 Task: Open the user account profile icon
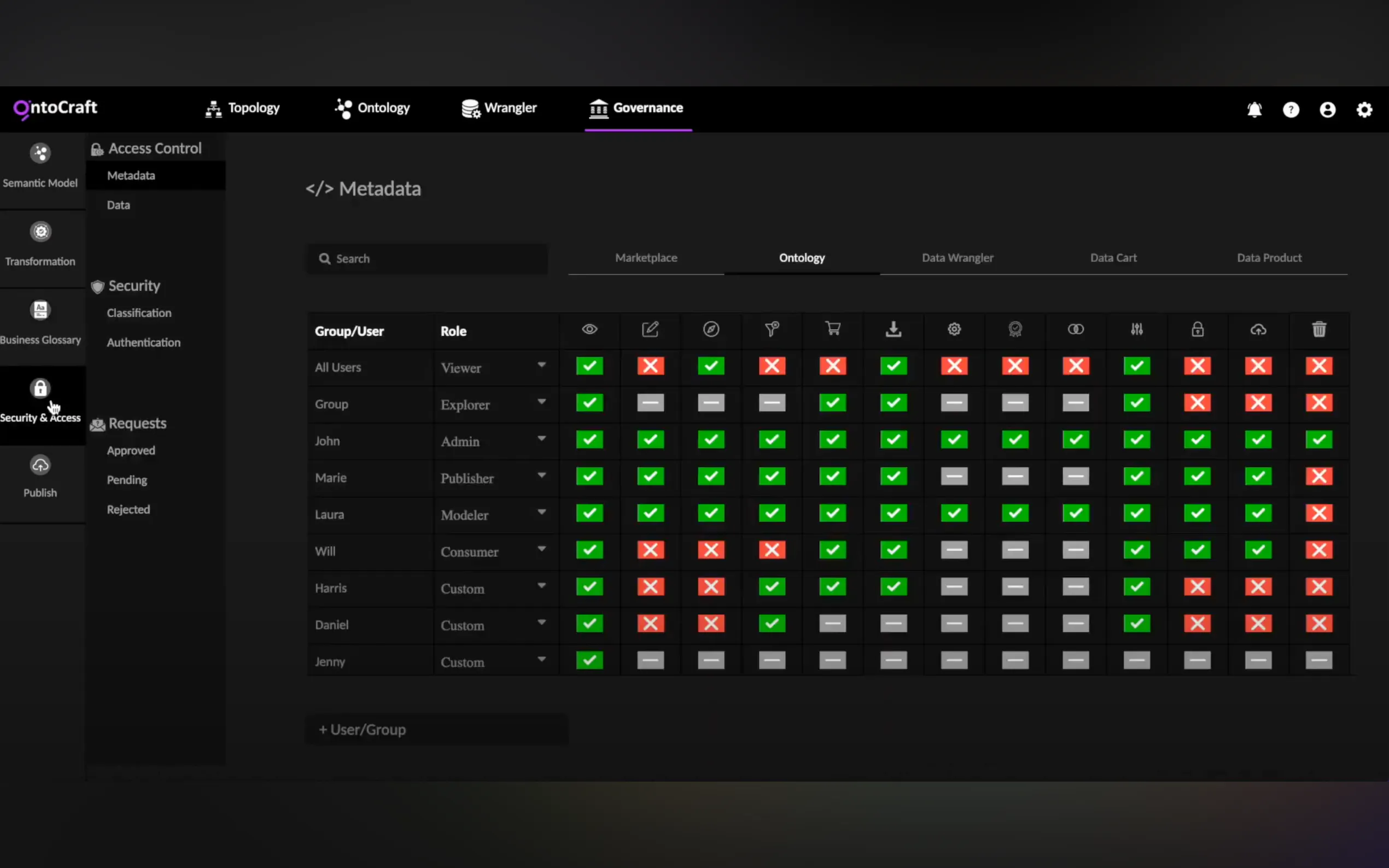pos(1328,109)
